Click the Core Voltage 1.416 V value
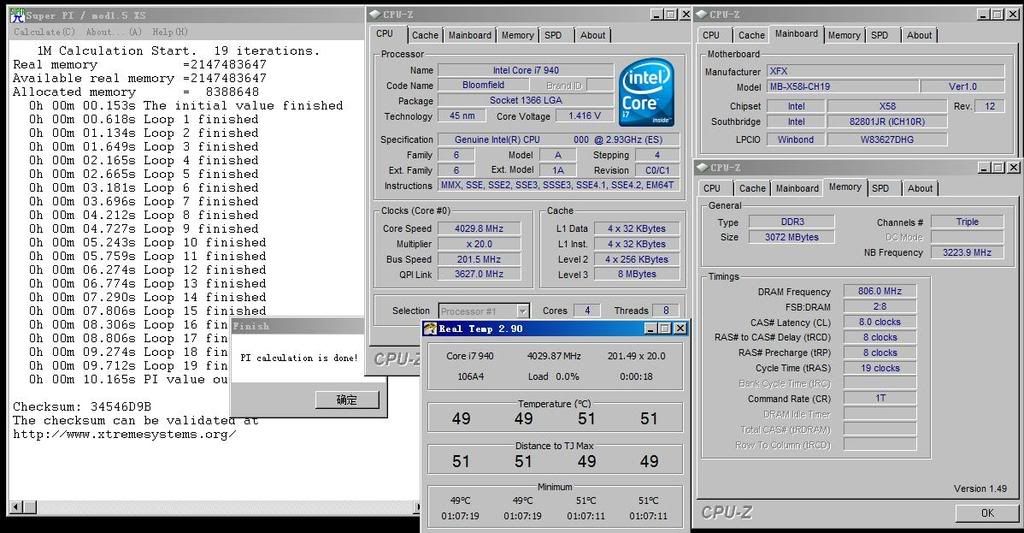This screenshot has width=1024, height=533. tap(584, 116)
